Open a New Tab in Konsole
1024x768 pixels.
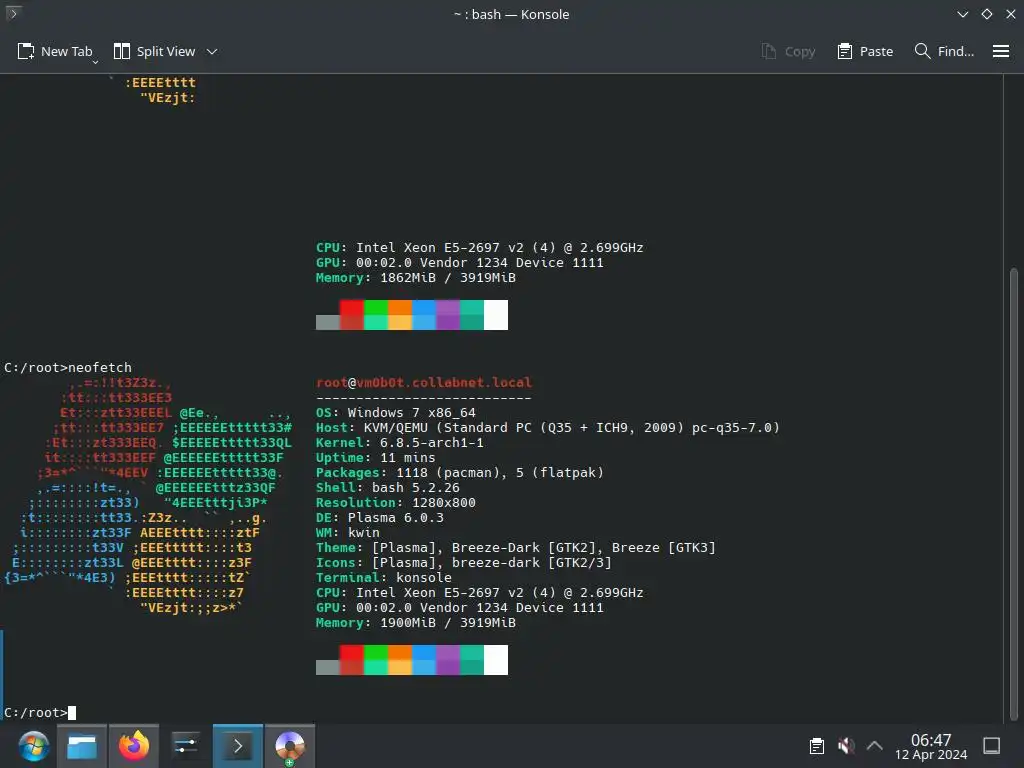click(x=55, y=52)
